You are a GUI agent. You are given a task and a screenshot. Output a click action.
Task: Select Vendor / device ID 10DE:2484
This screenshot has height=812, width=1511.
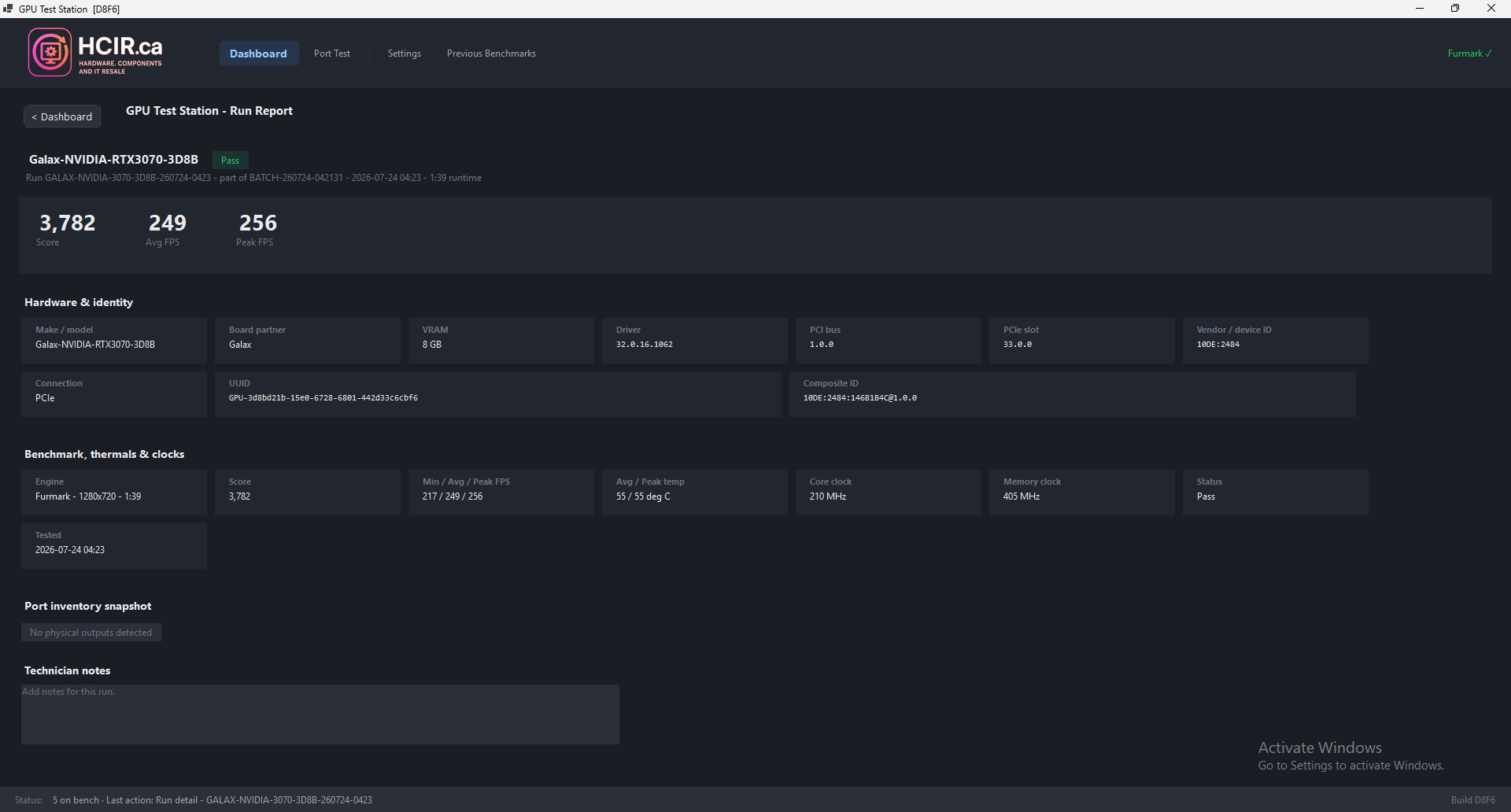pos(1218,345)
